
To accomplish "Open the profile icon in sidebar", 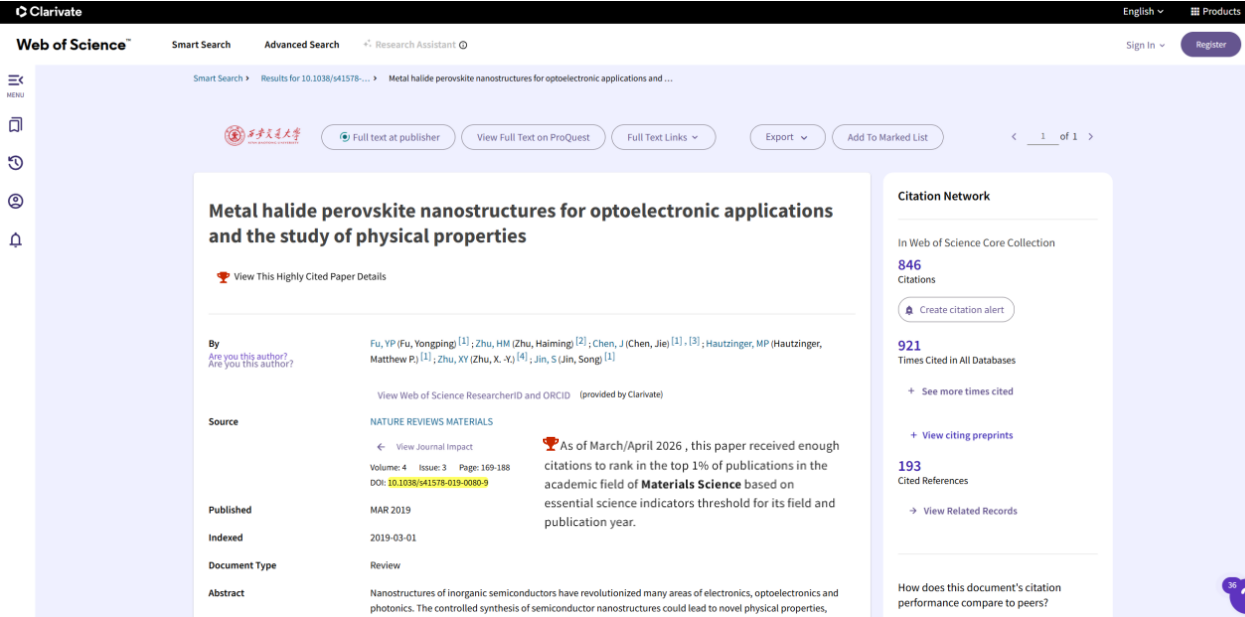I will pyautogui.click(x=15, y=201).
